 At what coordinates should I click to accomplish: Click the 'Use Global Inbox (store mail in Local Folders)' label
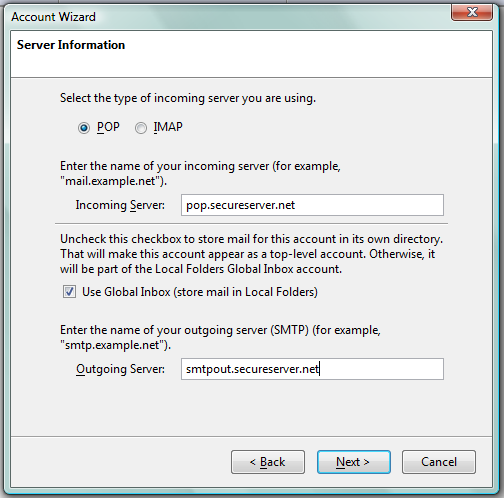click(200, 292)
